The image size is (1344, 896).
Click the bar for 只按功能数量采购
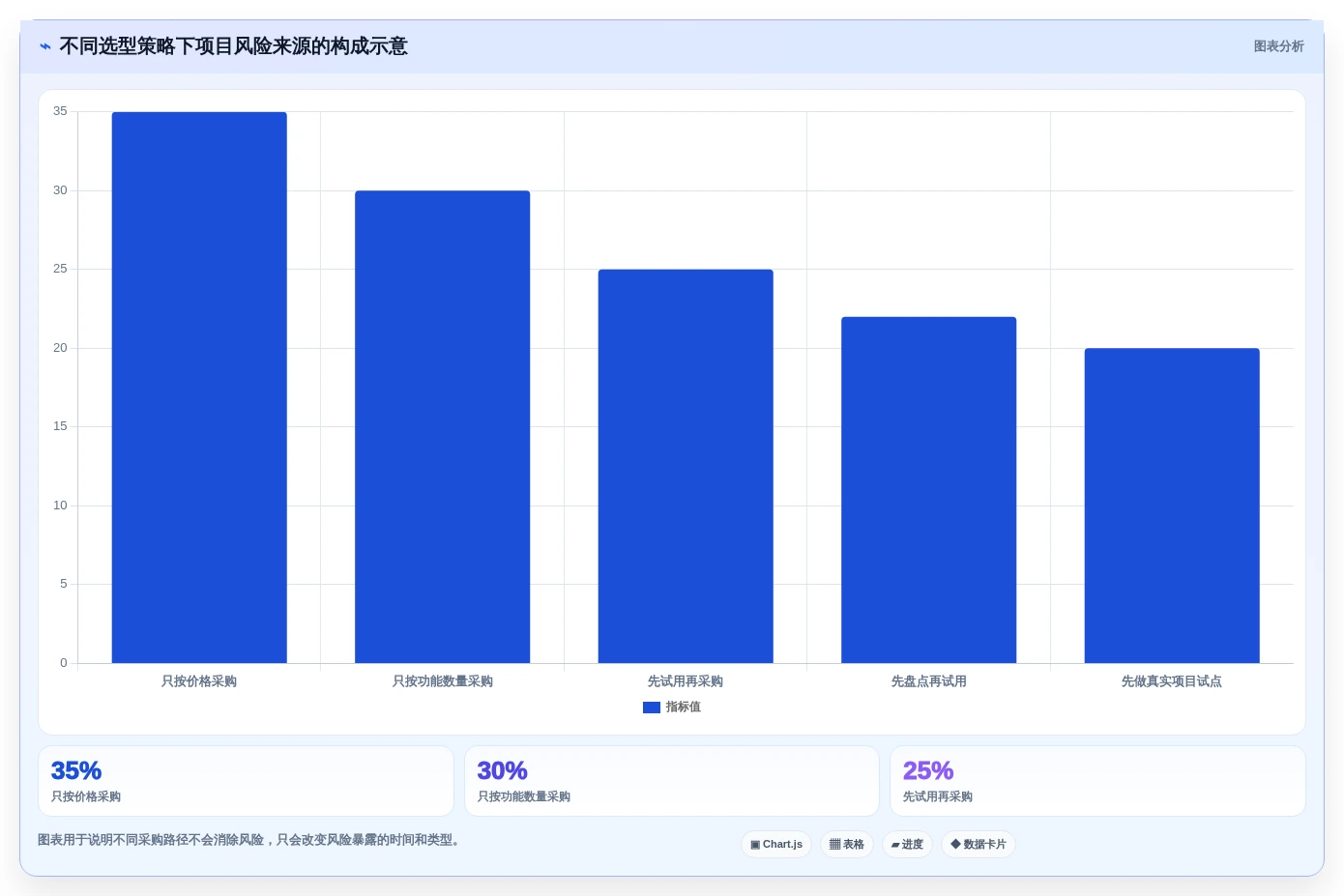pos(442,427)
